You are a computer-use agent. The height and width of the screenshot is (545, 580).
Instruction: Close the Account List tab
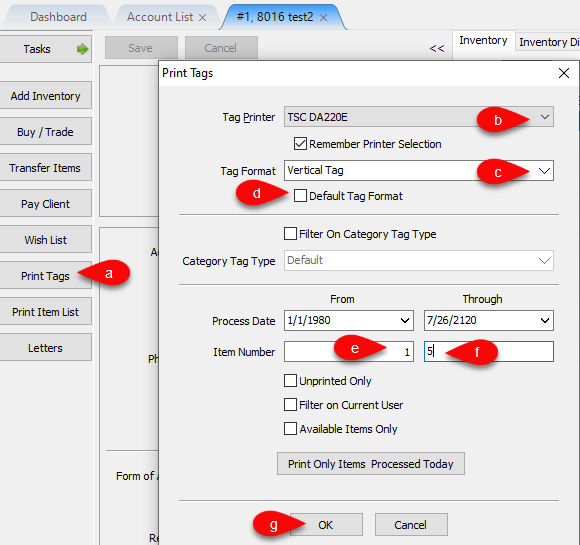(x=202, y=17)
